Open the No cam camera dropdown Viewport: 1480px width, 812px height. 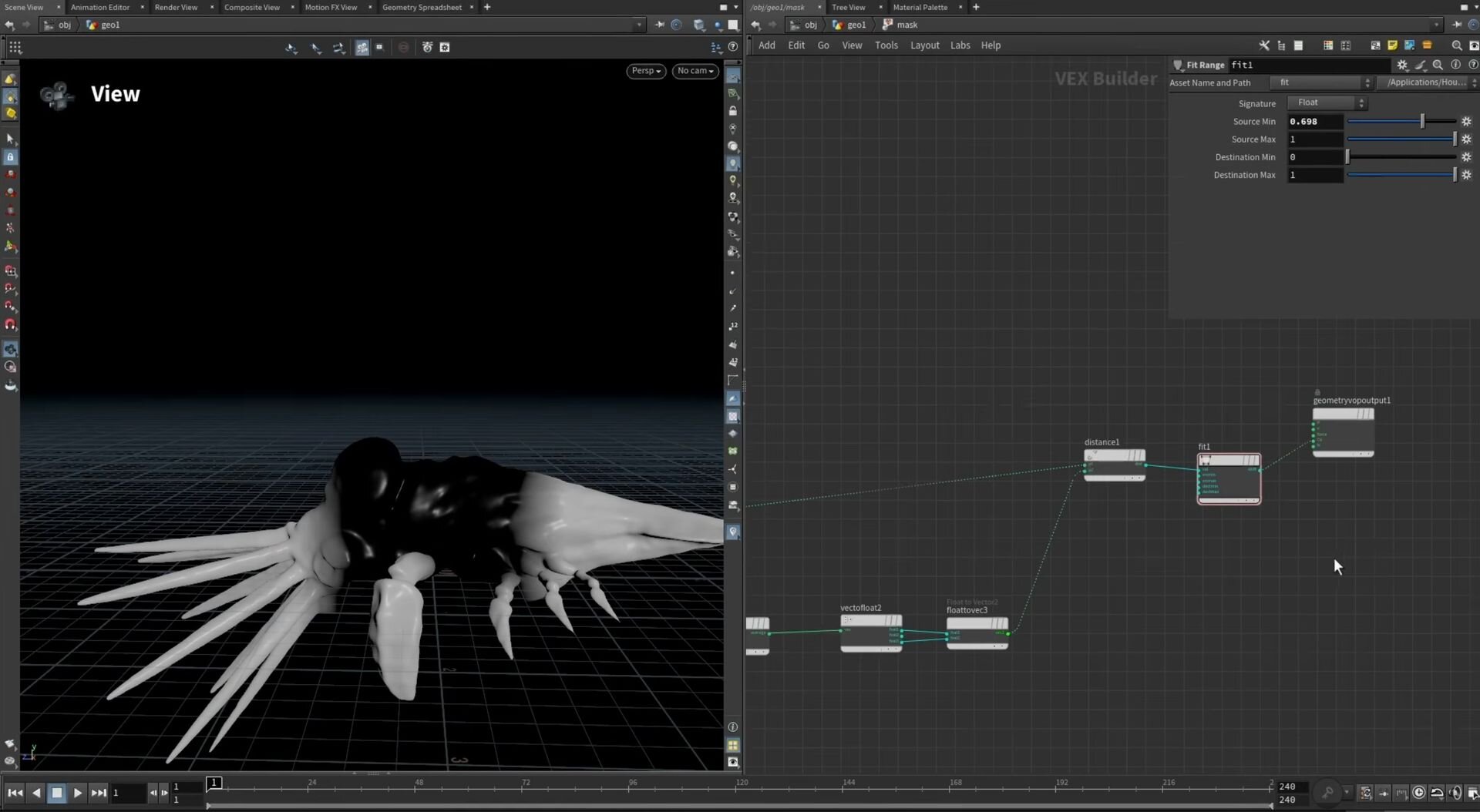click(x=695, y=71)
